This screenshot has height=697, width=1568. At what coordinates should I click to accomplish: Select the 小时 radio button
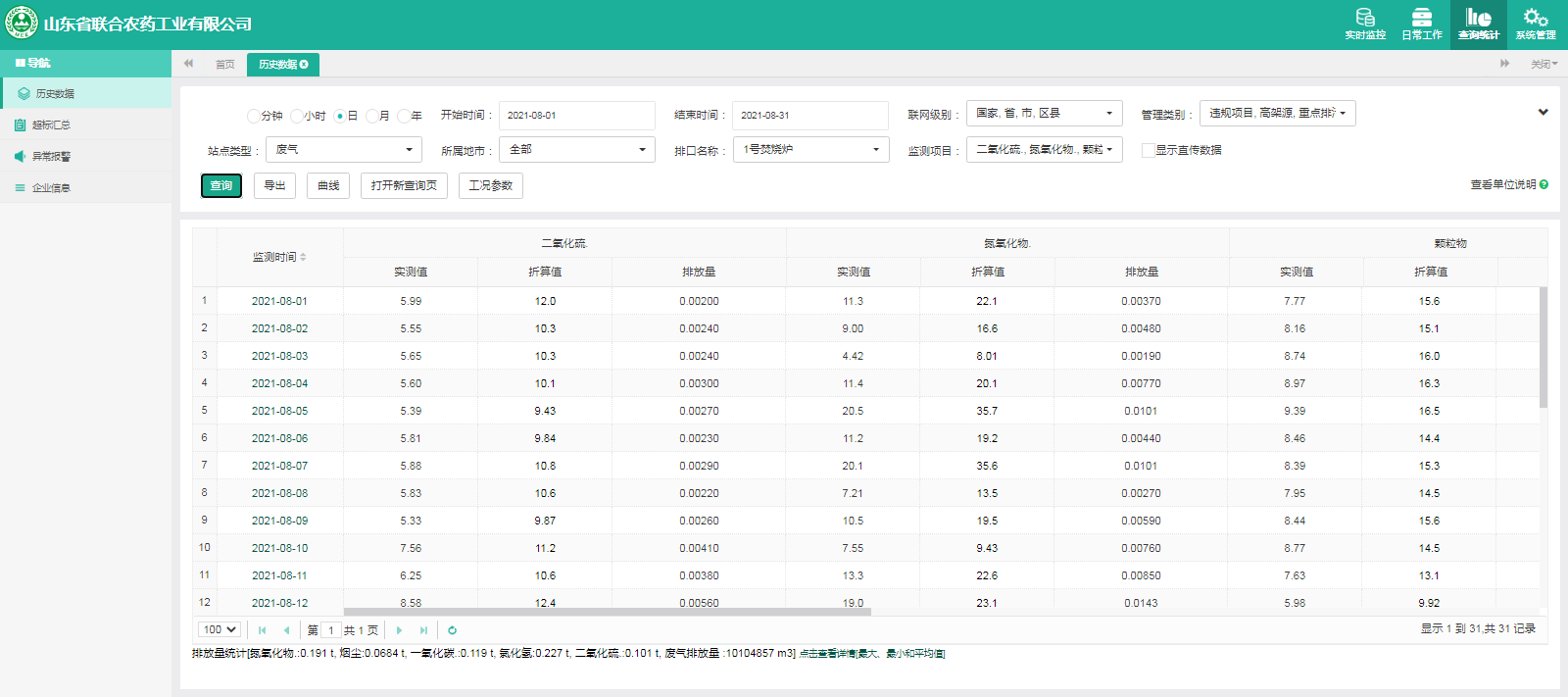click(297, 116)
